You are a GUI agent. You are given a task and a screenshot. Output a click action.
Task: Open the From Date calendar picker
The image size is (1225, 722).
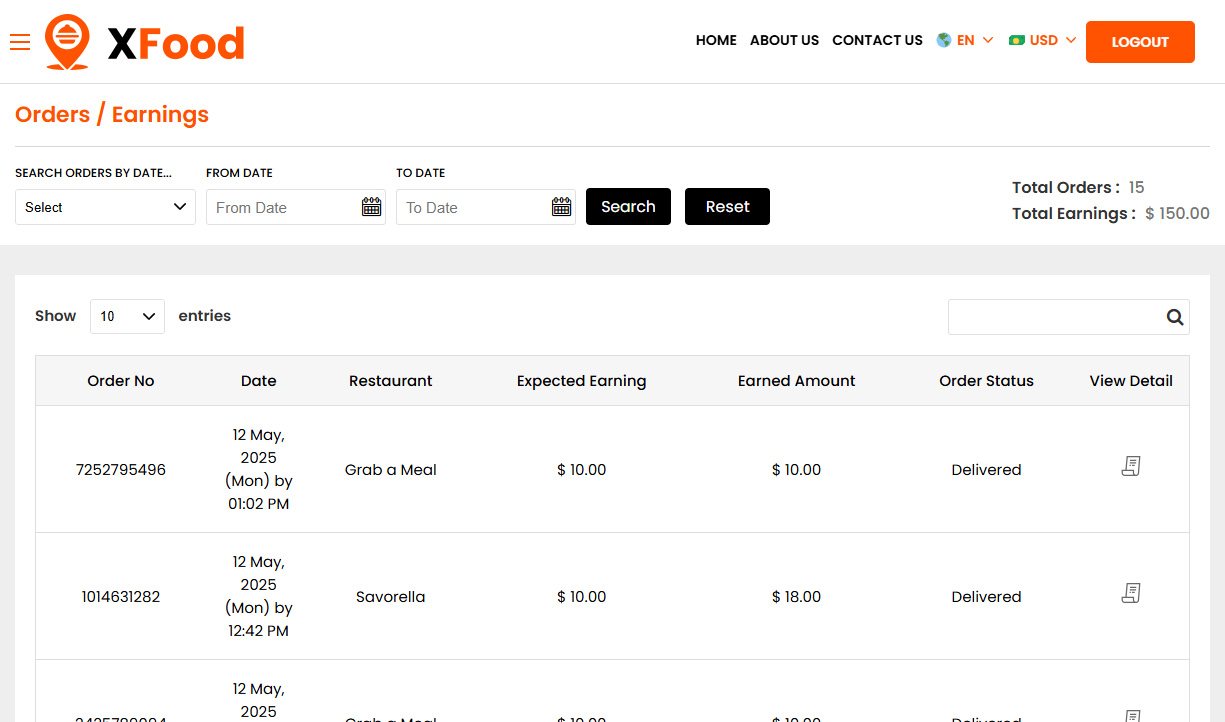tap(371, 206)
